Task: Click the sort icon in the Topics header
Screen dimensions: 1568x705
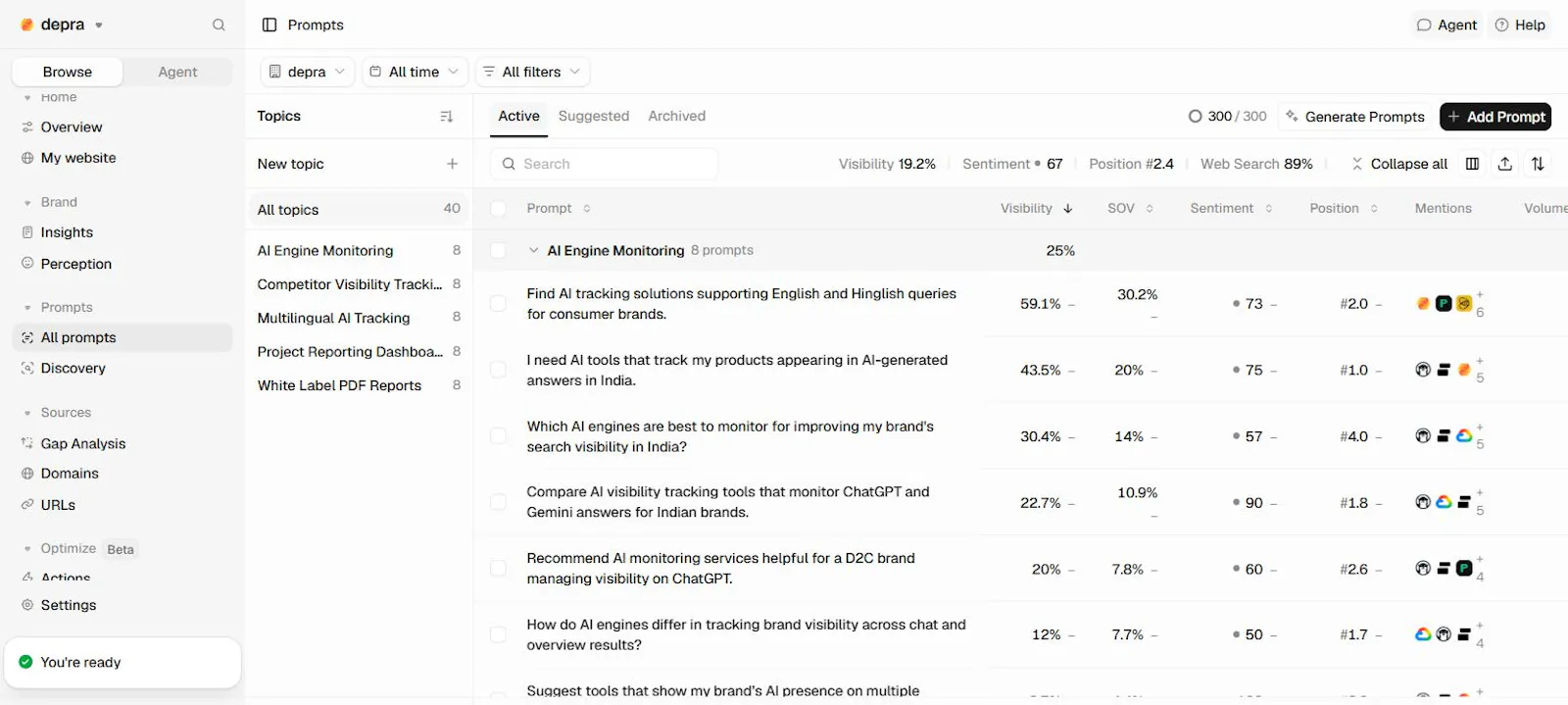Action: (x=447, y=117)
